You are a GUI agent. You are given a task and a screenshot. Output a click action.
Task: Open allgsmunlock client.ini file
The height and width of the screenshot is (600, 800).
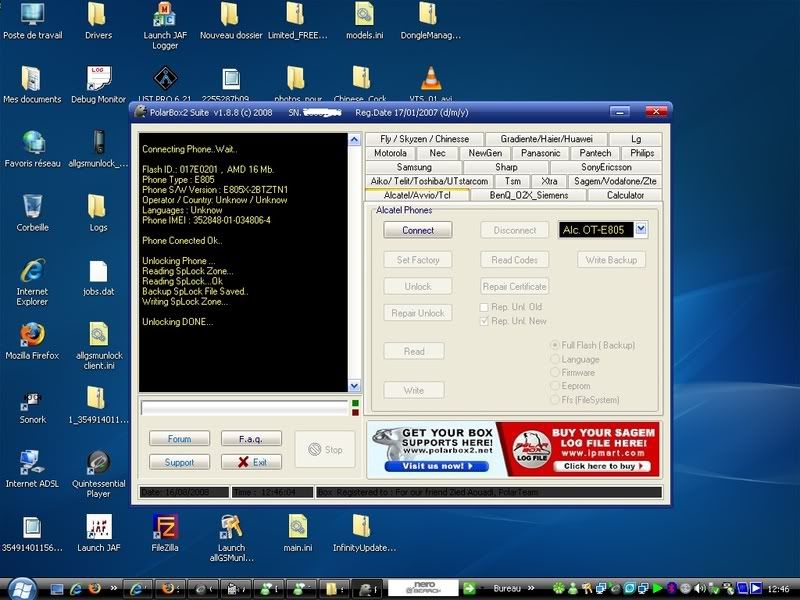point(98,346)
